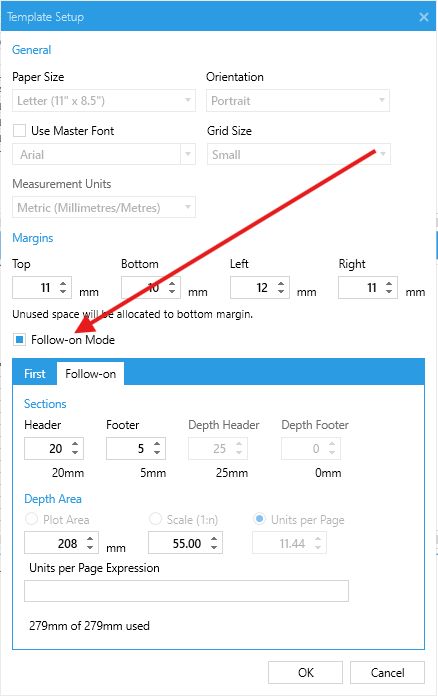
Task: Select the Scale (1:n) radio button
Action: [155, 519]
